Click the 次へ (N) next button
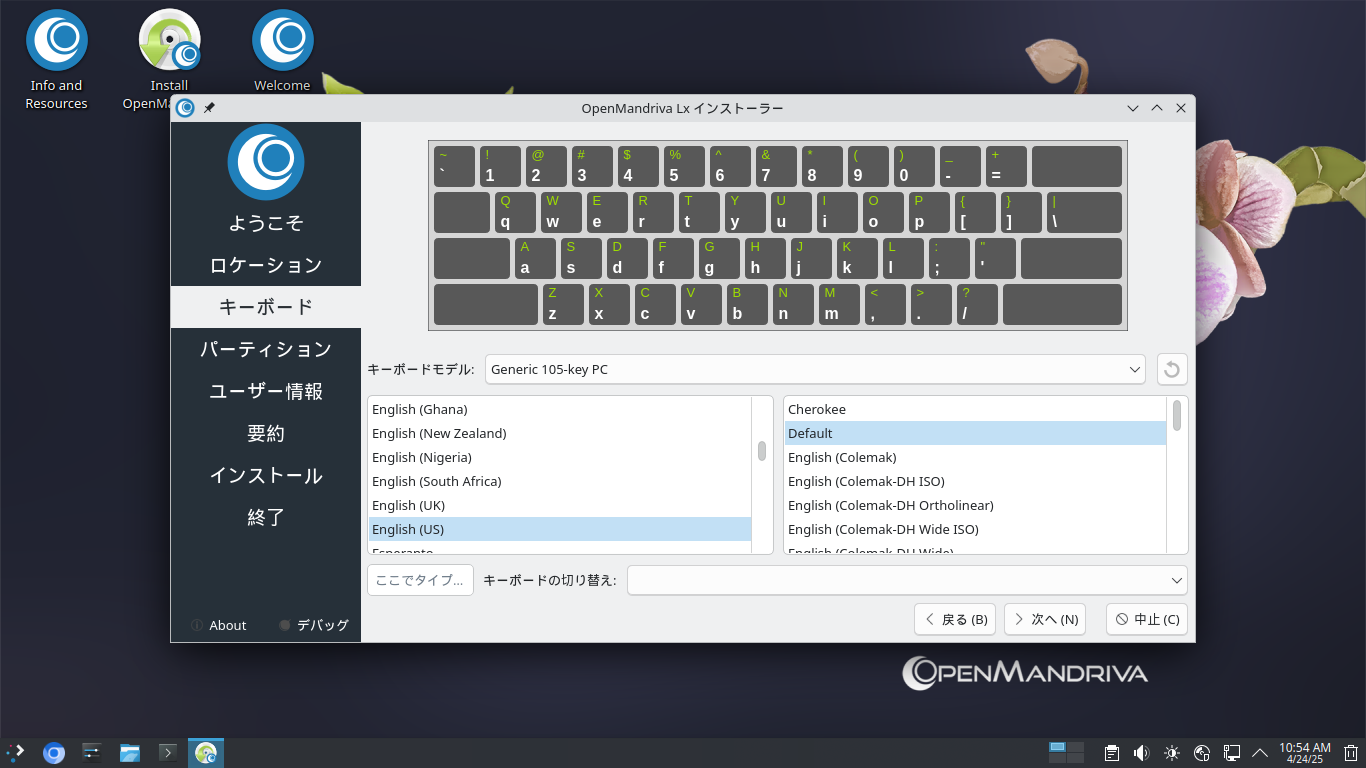This screenshot has height=768, width=1366. point(1045,619)
